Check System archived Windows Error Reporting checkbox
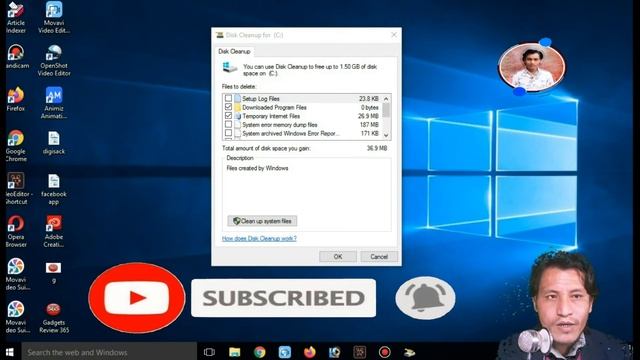The height and width of the screenshot is (360, 640). point(228,133)
